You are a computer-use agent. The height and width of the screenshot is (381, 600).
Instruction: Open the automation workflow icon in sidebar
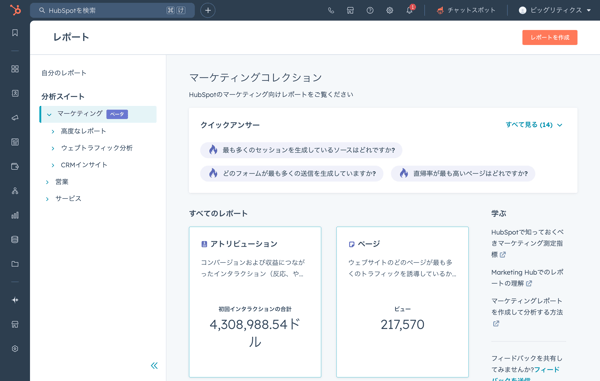15,191
